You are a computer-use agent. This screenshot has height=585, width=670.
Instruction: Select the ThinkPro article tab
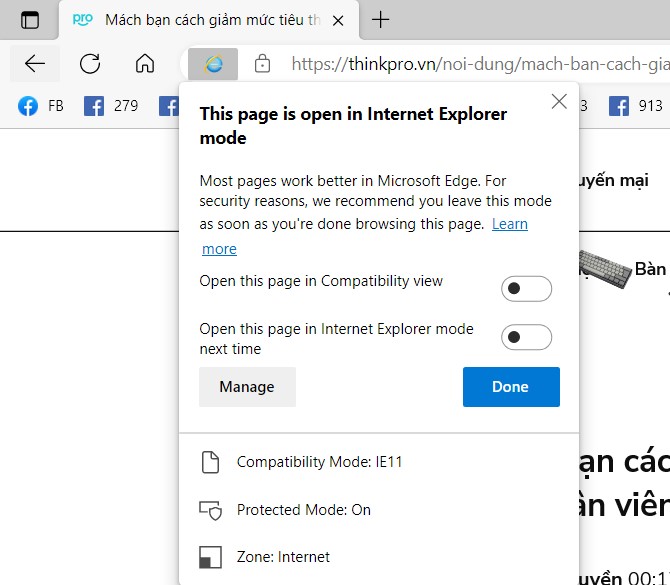209,20
